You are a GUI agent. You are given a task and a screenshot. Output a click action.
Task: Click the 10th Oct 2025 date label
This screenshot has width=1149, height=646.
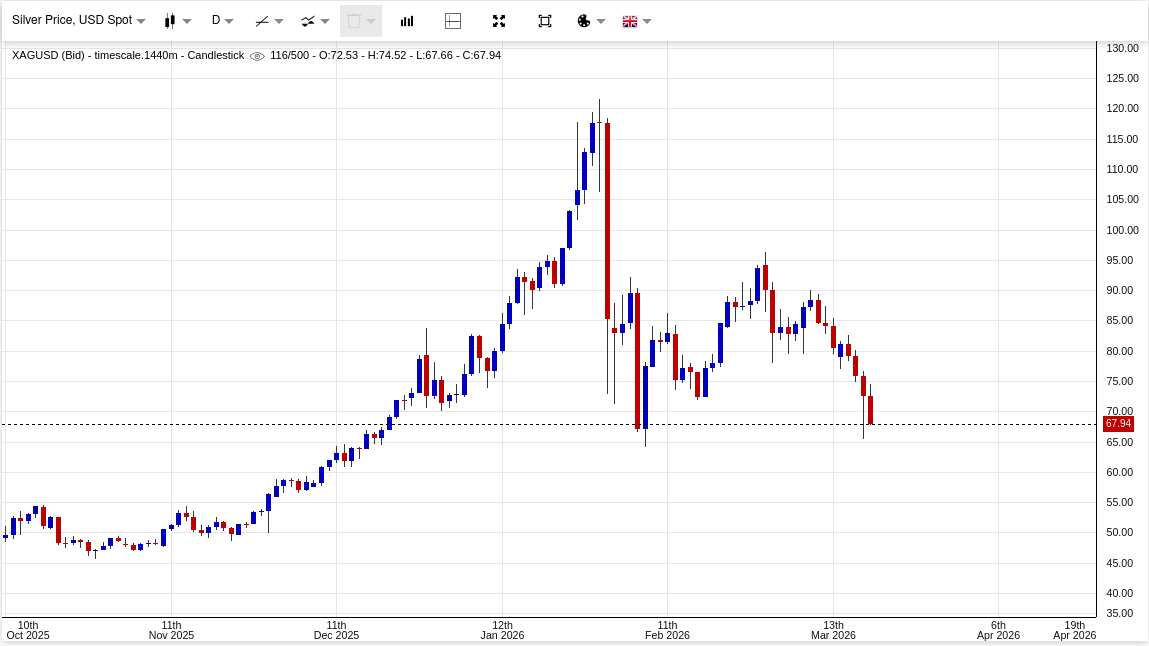[28, 630]
